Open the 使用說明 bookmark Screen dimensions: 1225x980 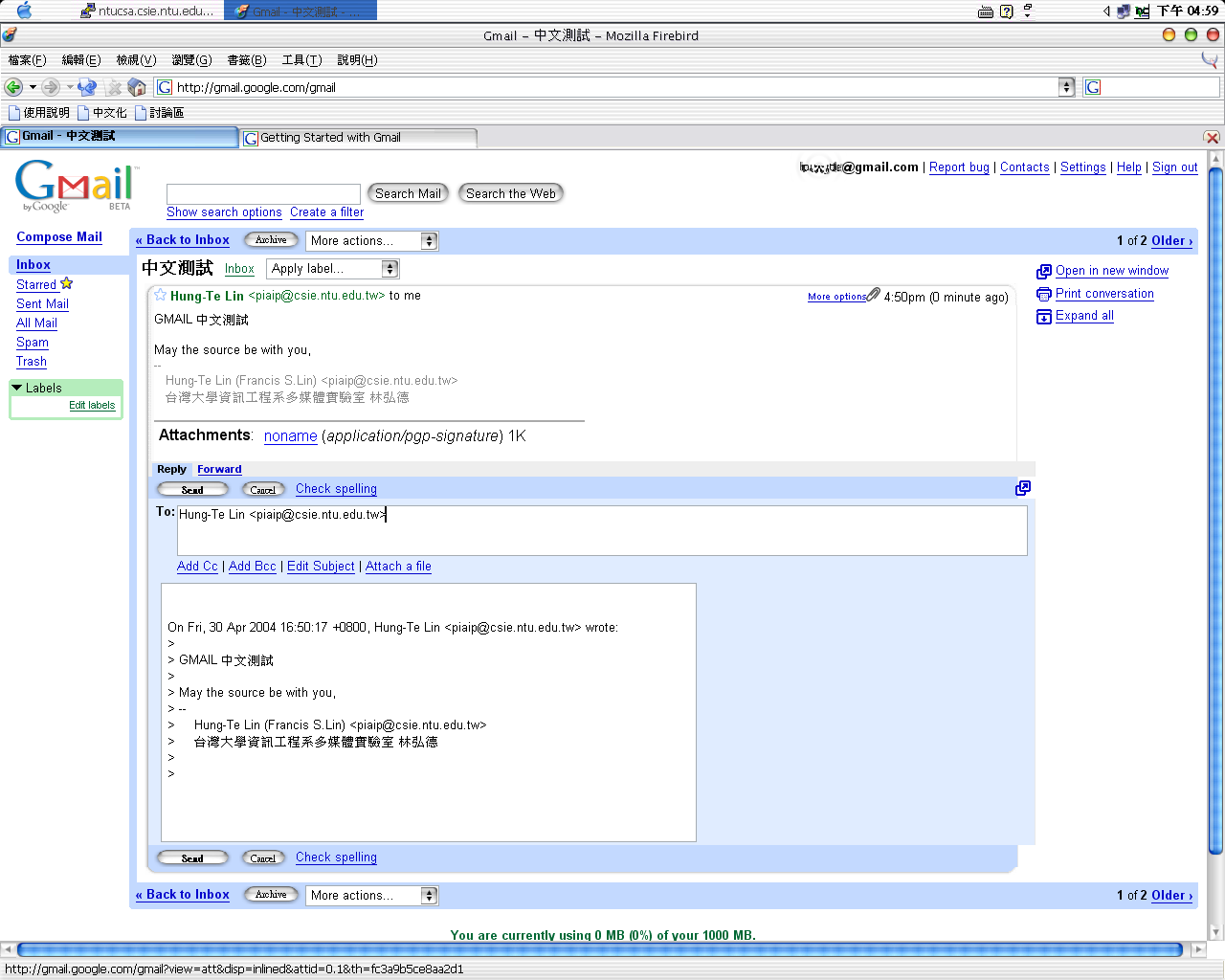coord(38,113)
